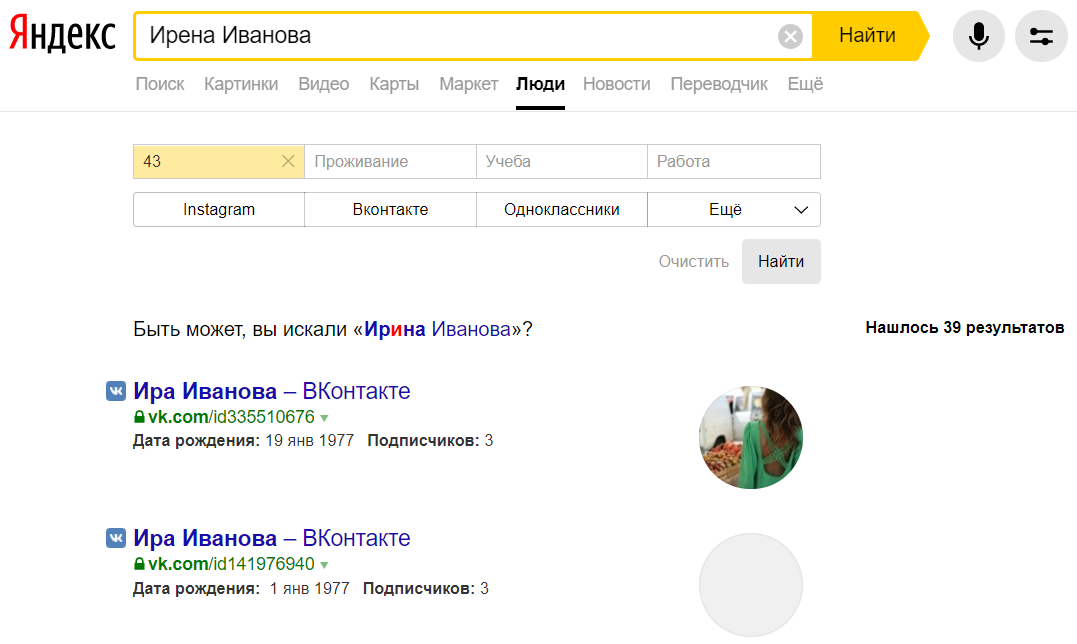Image resolution: width=1077 pixels, height=644 pixels.
Task: Click the Работа filter field
Action: 734,161
